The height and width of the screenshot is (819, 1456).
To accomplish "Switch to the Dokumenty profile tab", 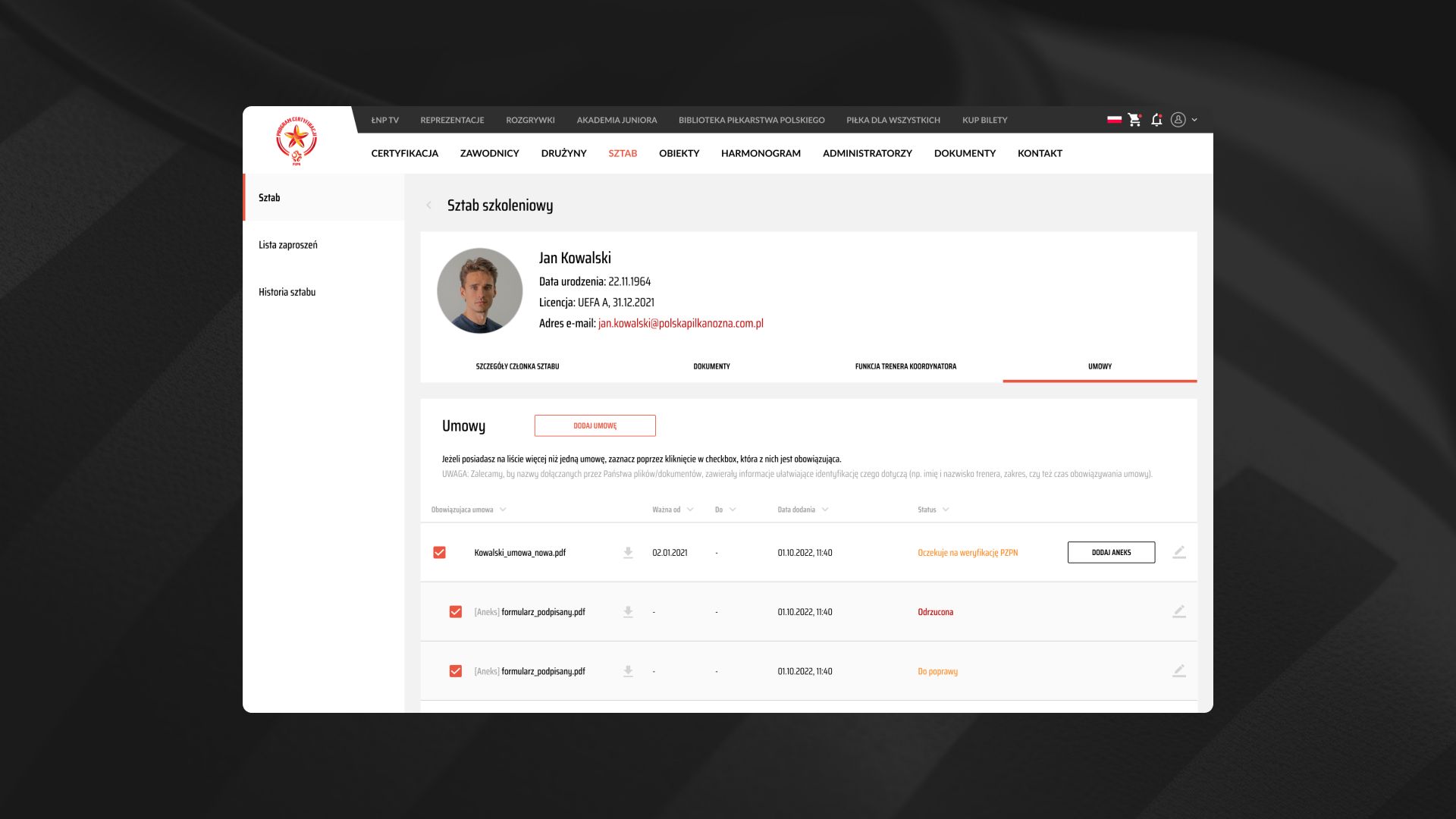I will (711, 366).
